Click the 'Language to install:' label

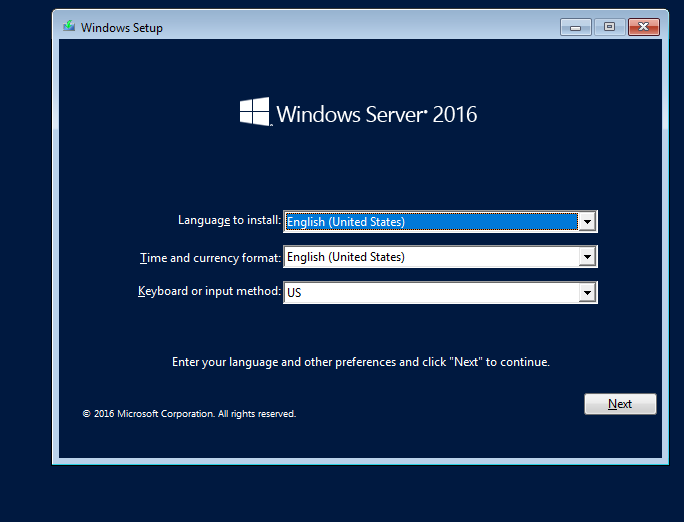229,220
